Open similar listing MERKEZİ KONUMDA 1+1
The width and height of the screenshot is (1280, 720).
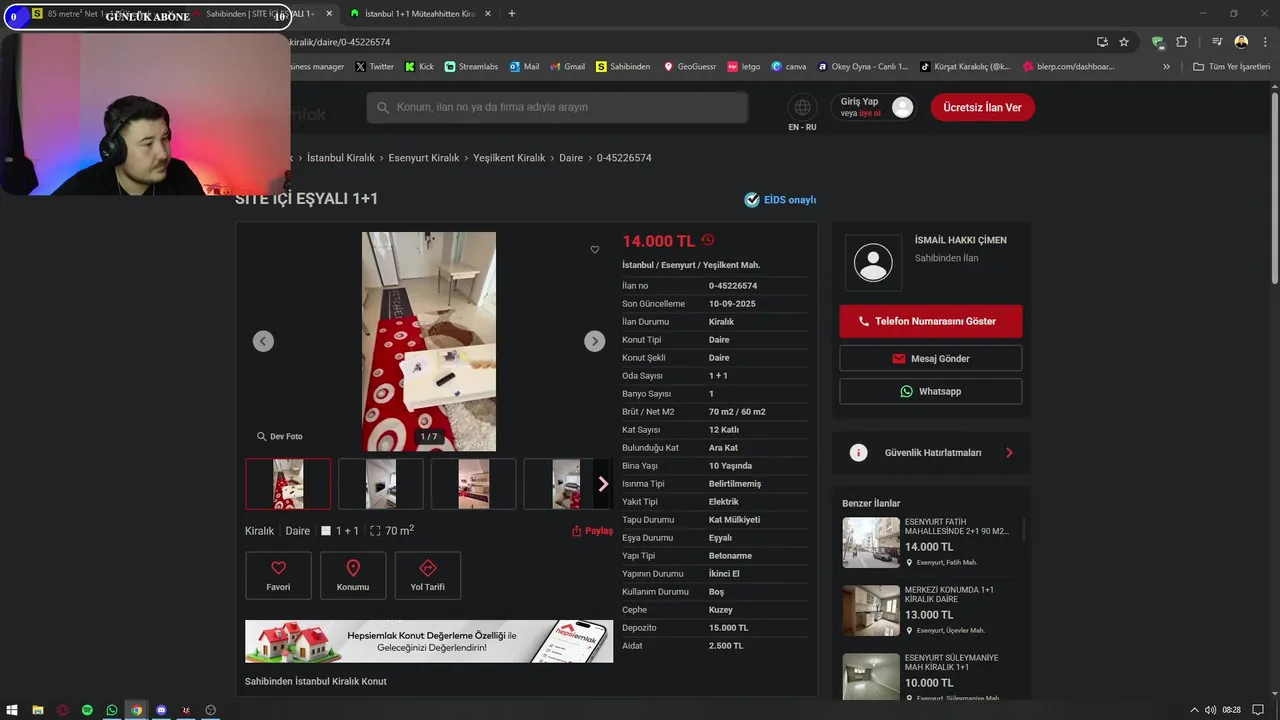coord(930,610)
